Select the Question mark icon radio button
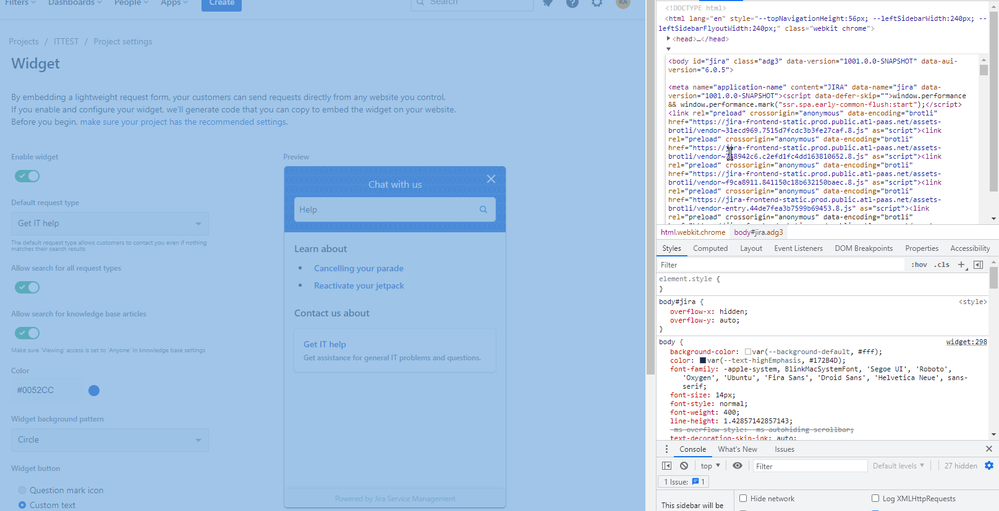999x511 pixels. coord(22,490)
